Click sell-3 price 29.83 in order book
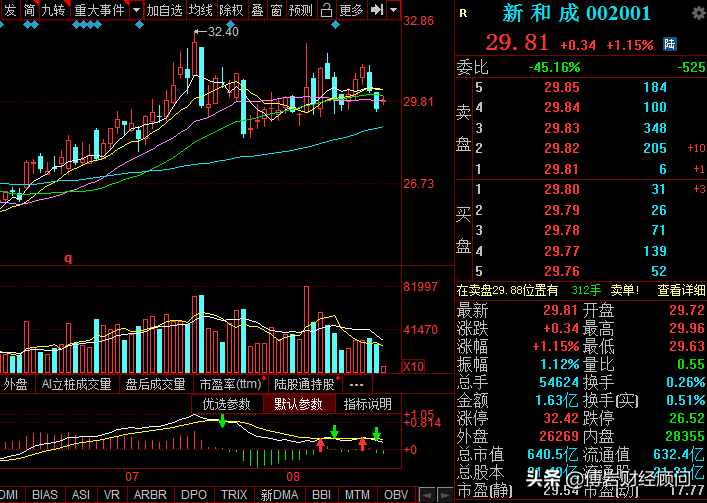707x503 pixels. pos(561,128)
